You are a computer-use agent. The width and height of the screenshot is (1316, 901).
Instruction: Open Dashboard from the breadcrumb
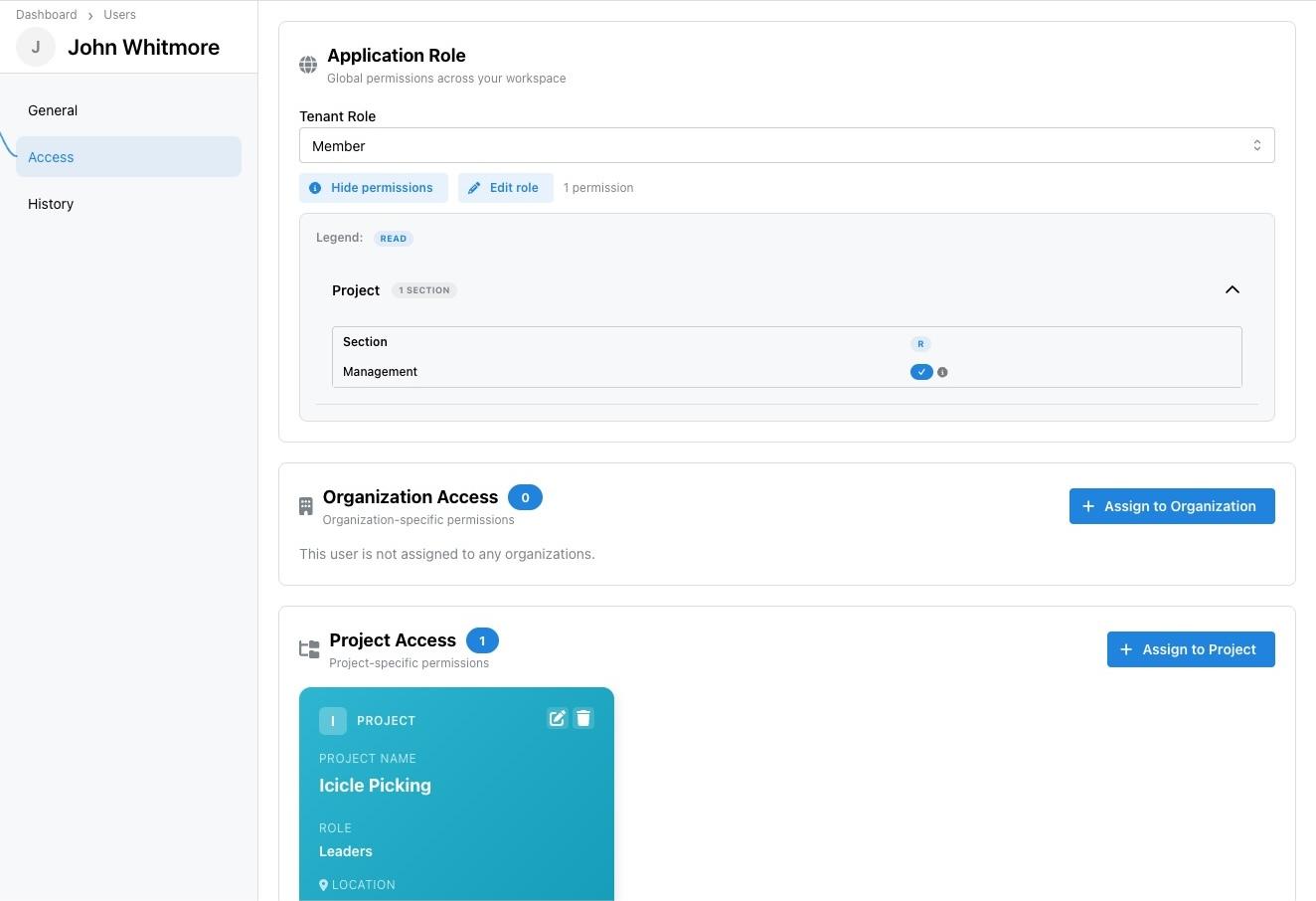pos(46,14)
